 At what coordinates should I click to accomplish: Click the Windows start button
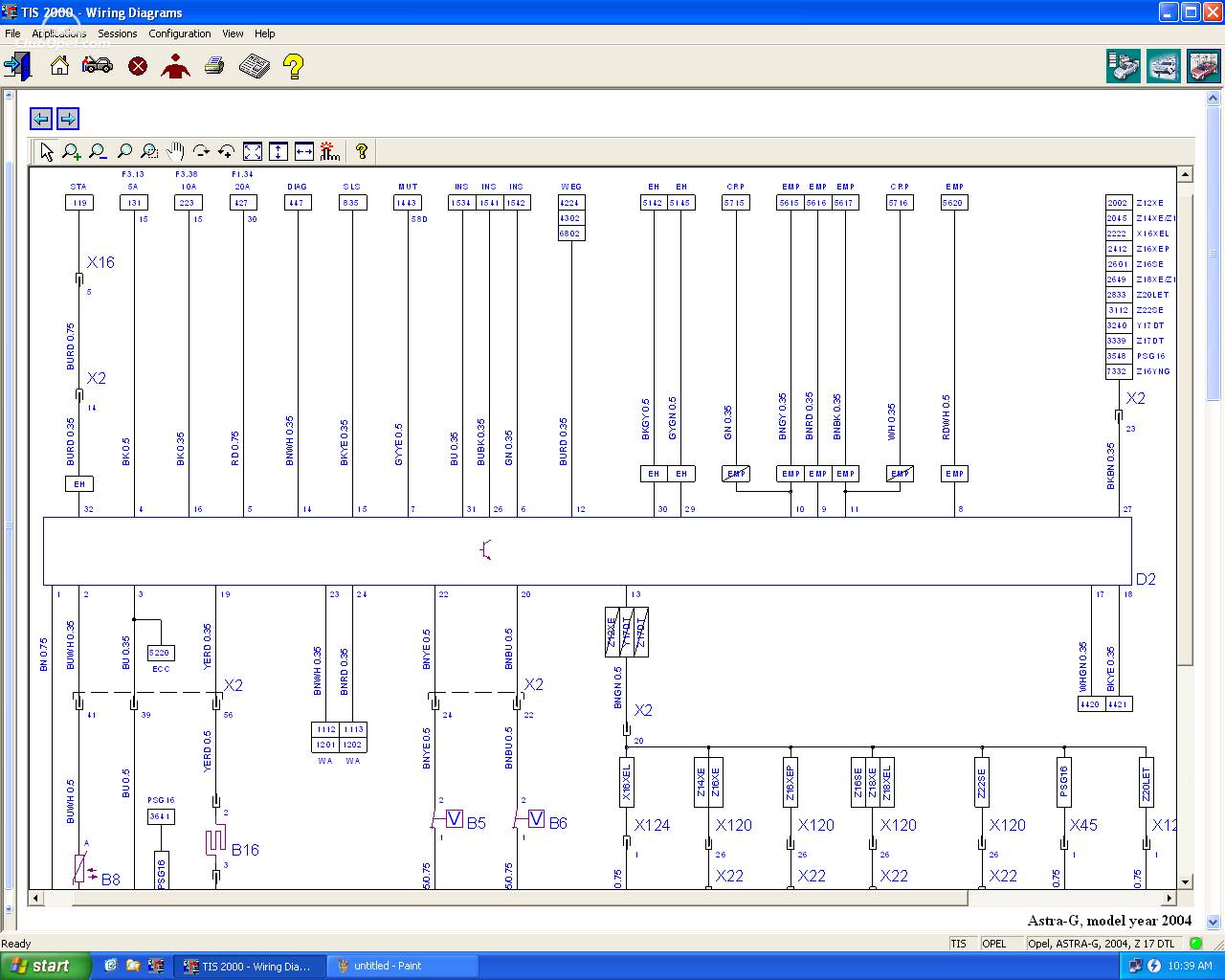(x=46, y=966)
